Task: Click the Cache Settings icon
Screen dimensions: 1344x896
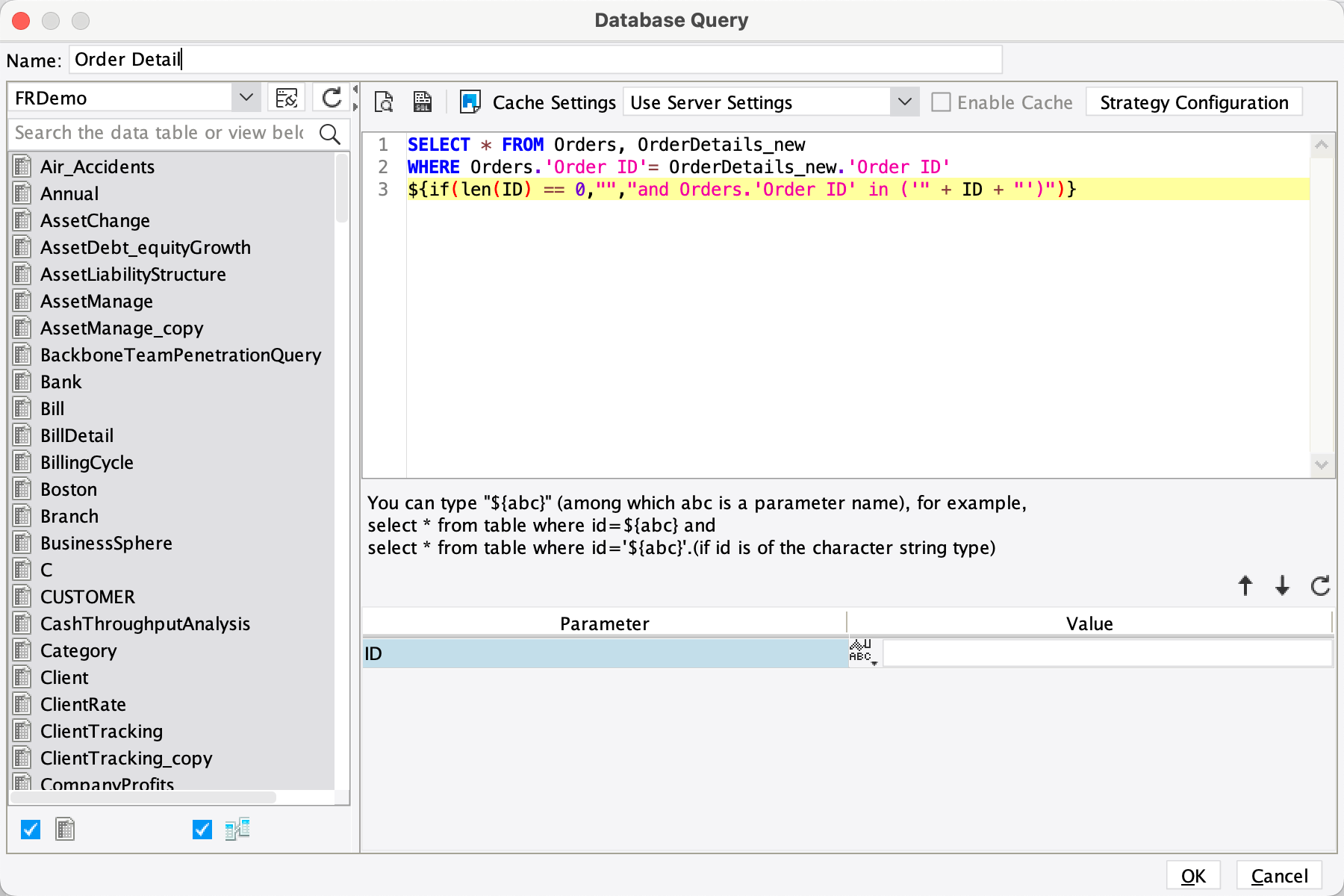Action: (x=470, y=102)
